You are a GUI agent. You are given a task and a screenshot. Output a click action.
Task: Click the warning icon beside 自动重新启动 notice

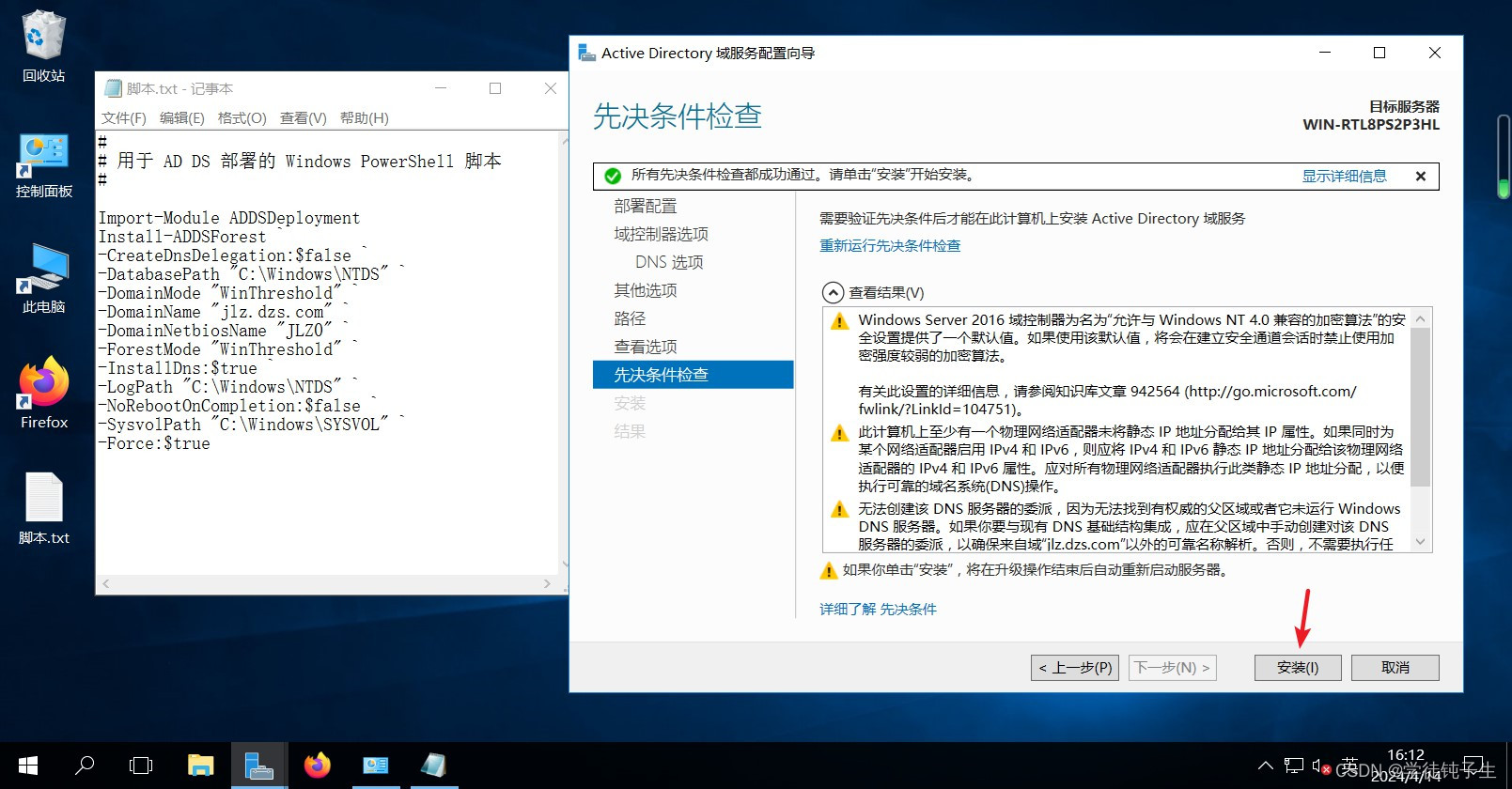828,571
